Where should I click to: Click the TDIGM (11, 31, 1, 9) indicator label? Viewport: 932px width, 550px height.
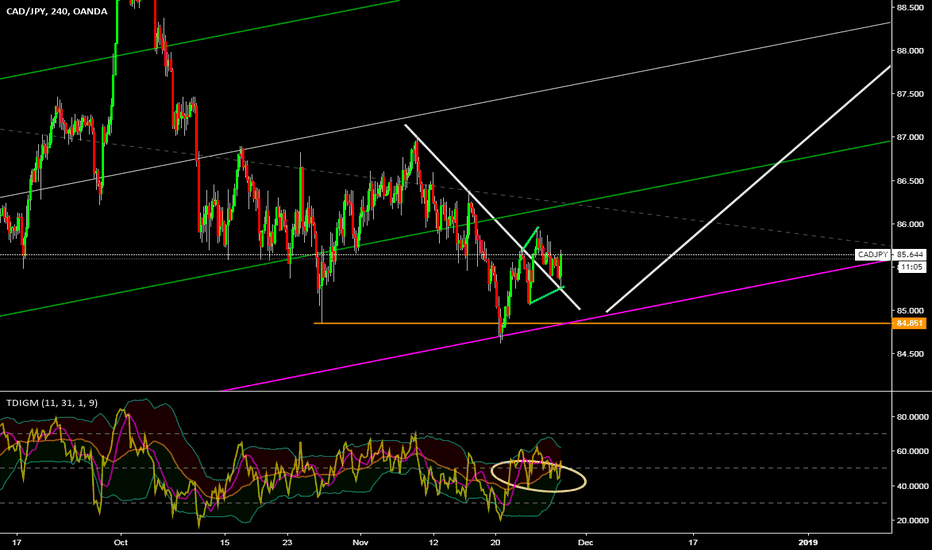[x=52, y=403]
